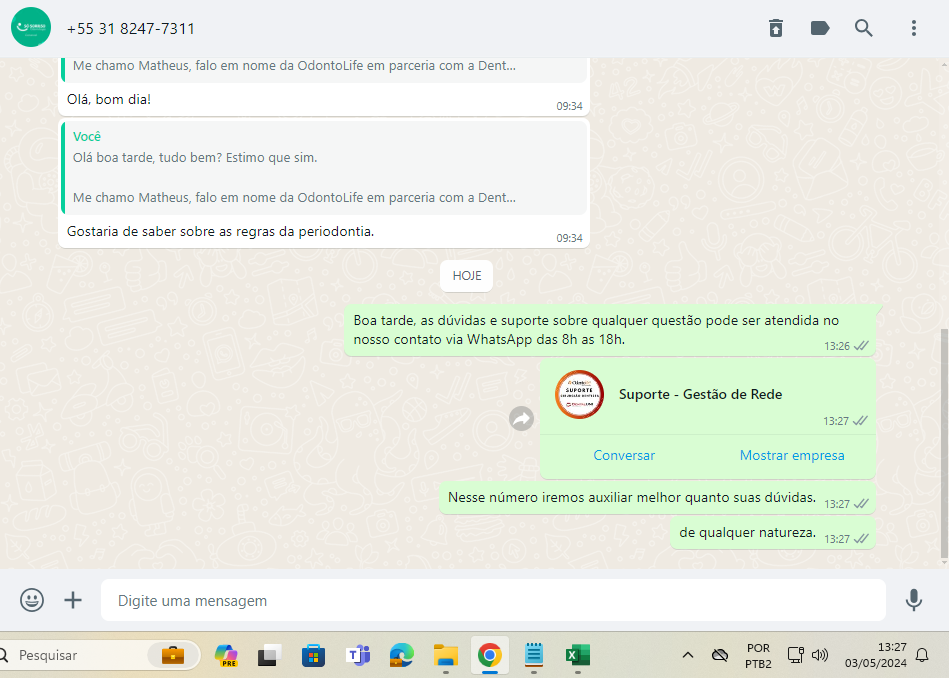
Task: Click the volume speaker tray icon
Action: pos(819,655)
